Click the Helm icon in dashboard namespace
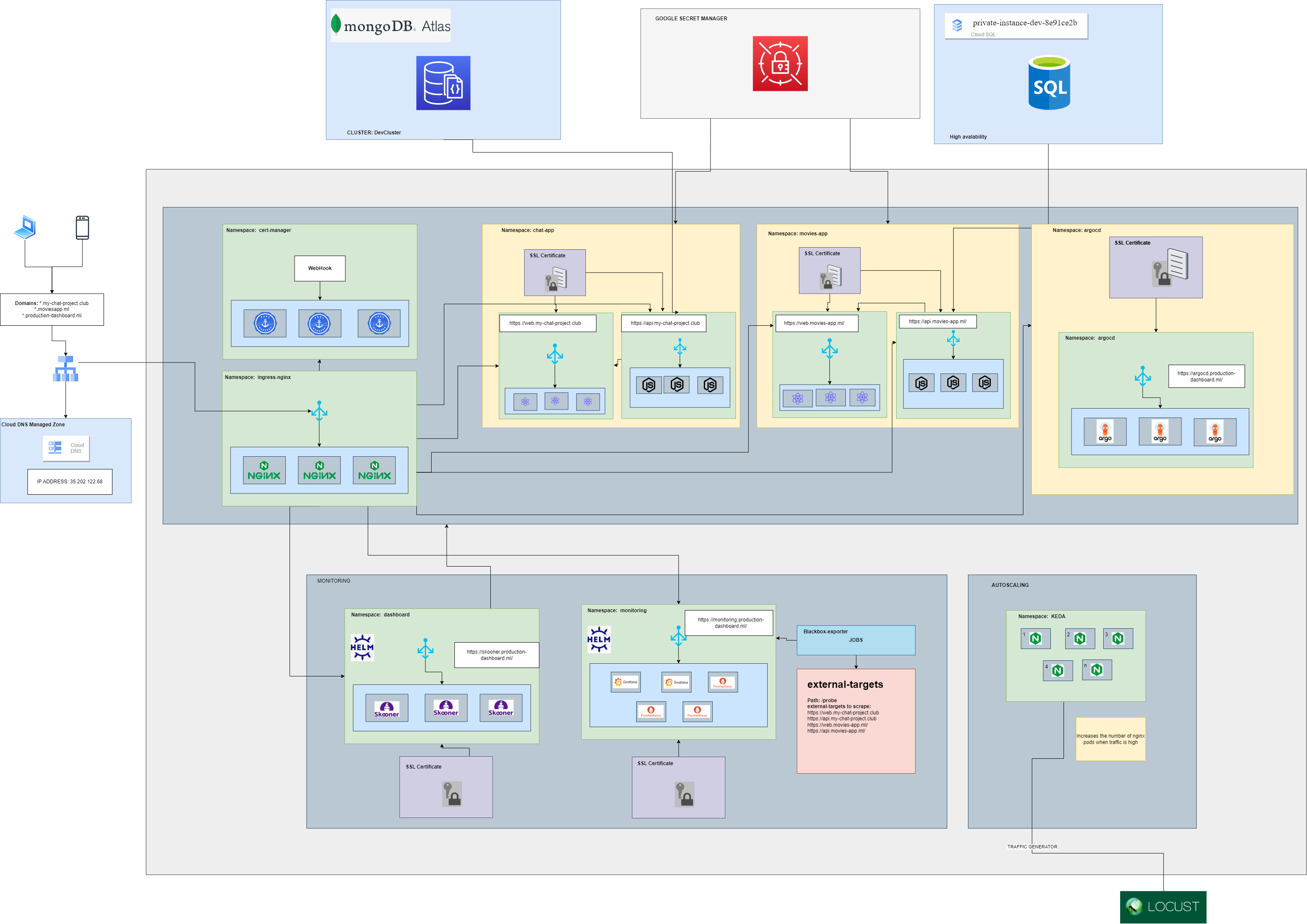 coord(362,647)
